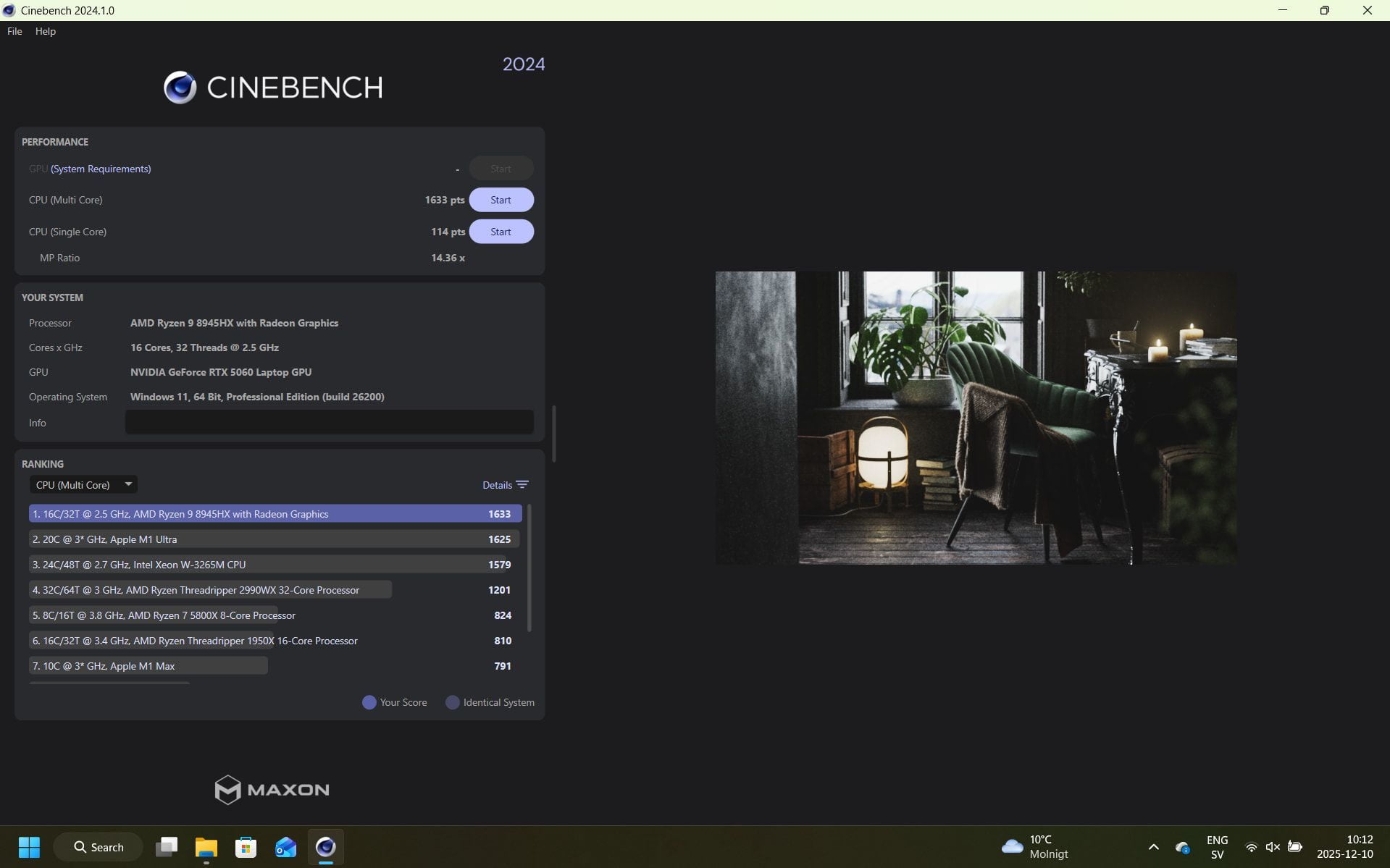Open Task View from the taskbar
Screen dimensions: 1390x868
click(167, 847)
